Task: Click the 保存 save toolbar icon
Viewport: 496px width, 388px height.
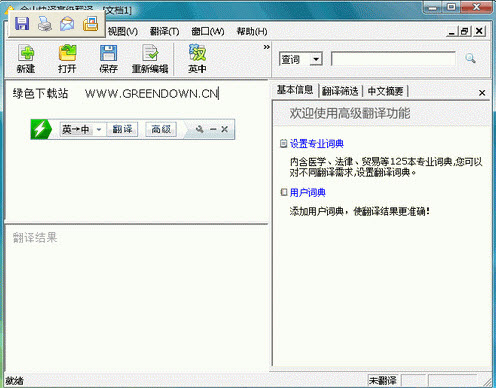Action: (x=108, y=59)
